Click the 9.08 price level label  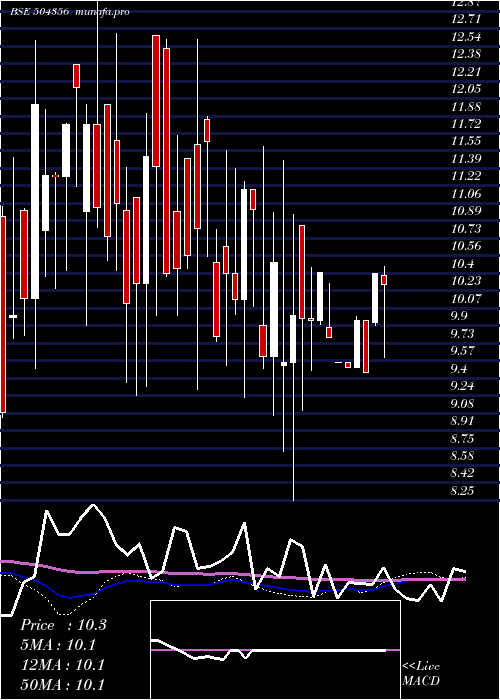[462, 403]
